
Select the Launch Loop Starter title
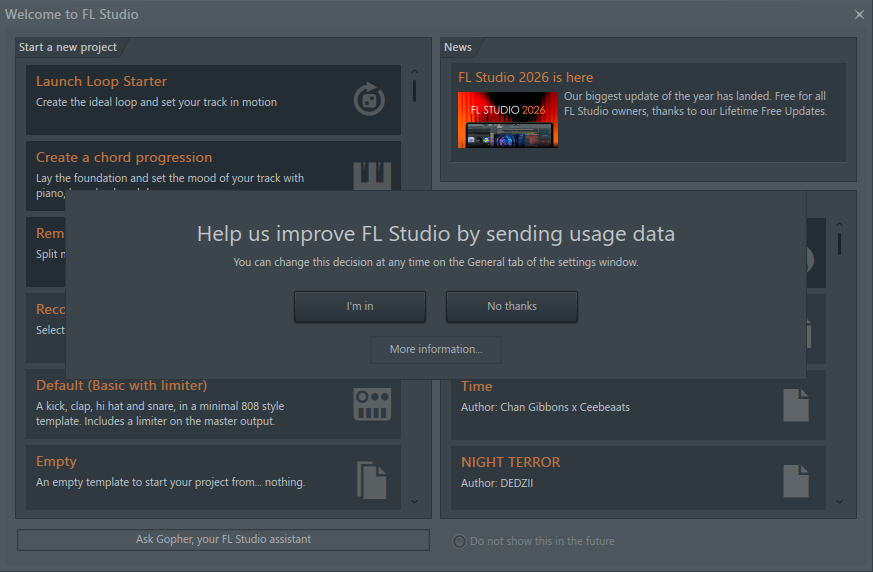pyautogui.click(x=101, y=81)
